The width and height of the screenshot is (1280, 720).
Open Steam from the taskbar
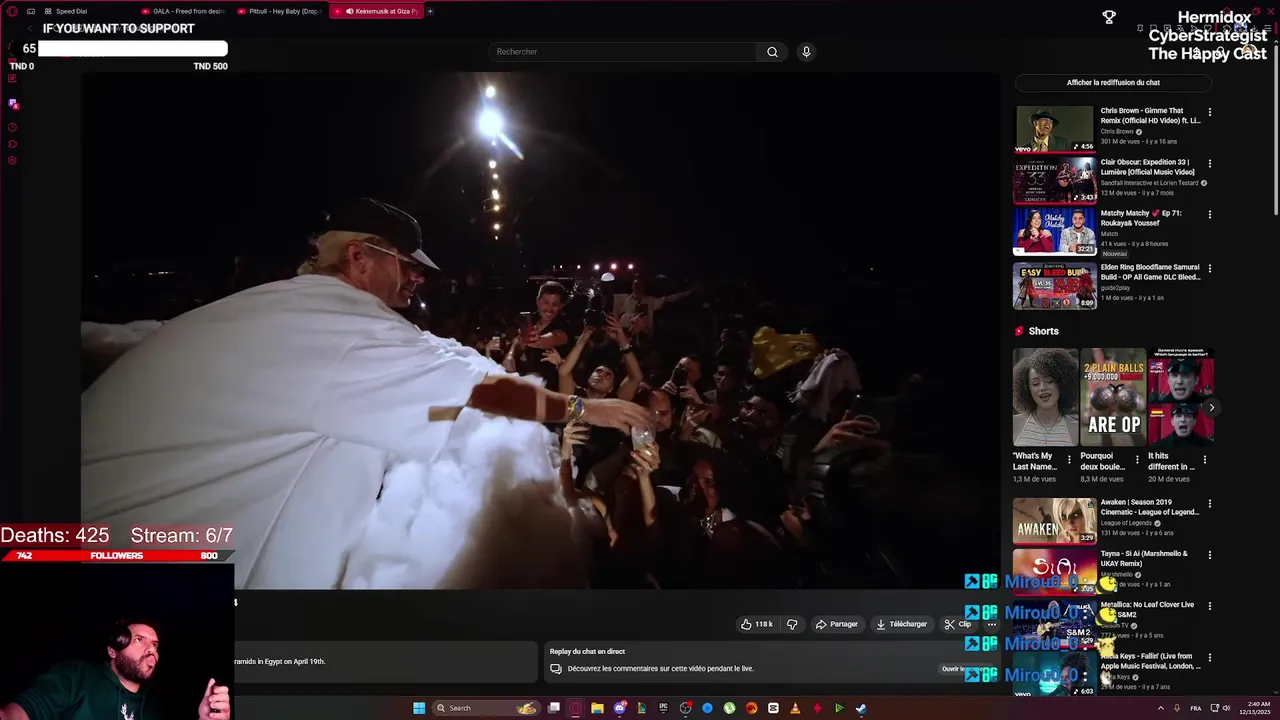click(861, 708)
